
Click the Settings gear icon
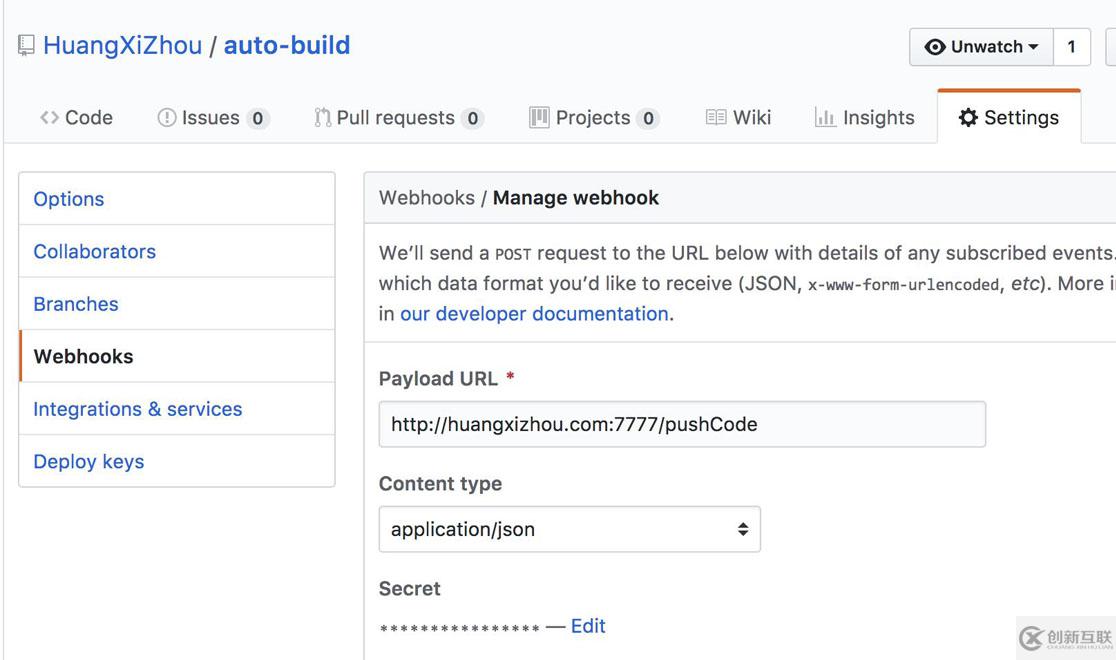[x=968, y=118]
